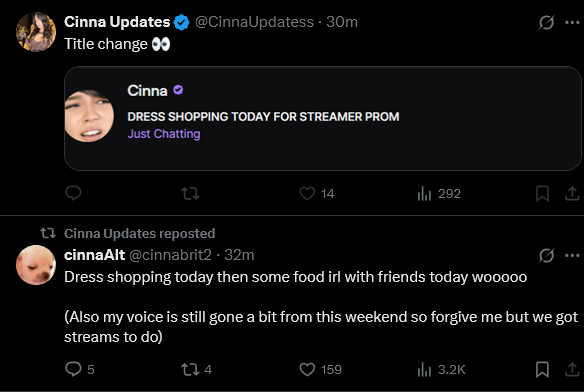Like the cinnaAlt tweet with 159 likes
Image resolution: width=584 pixels, height=392 pixels.
(x=321, y=369)
